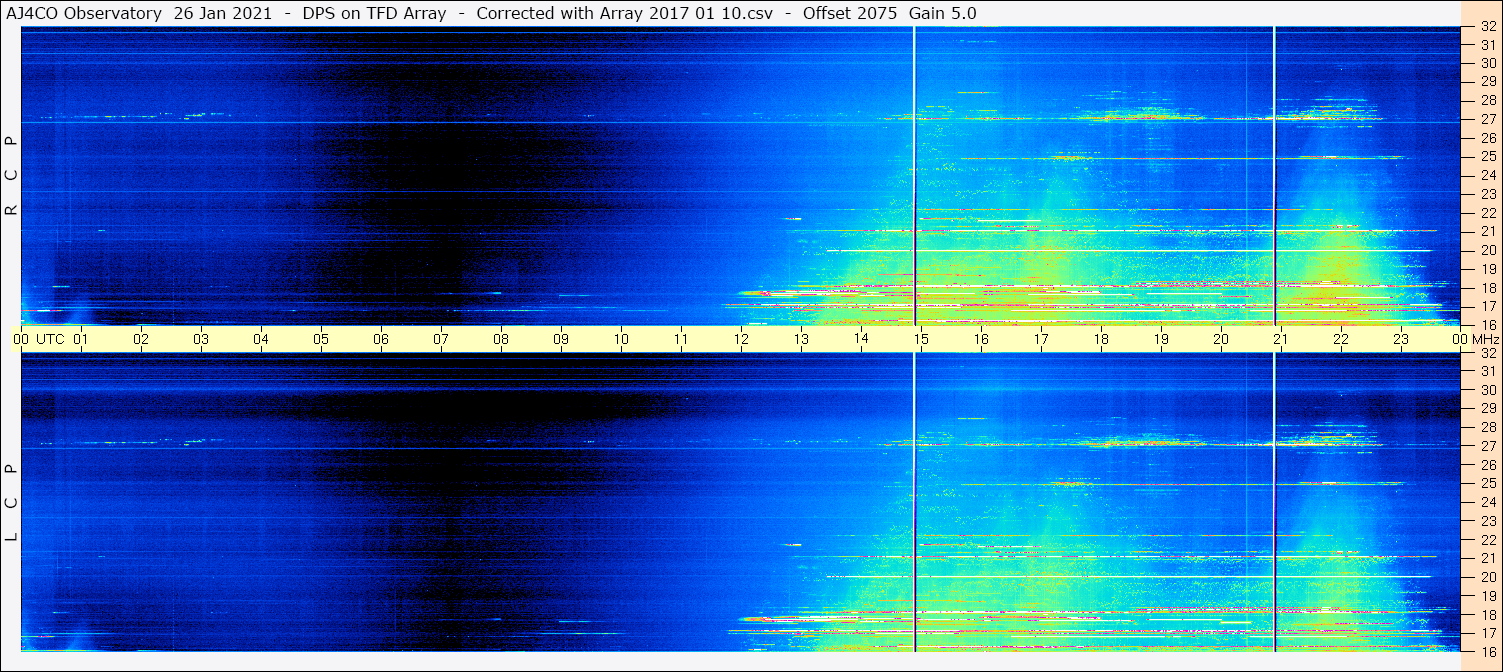Click the 32 MHz label of RCP panel
Image resolution: width=1503 pixels, height=672 pixels.
click(1487, 27)
